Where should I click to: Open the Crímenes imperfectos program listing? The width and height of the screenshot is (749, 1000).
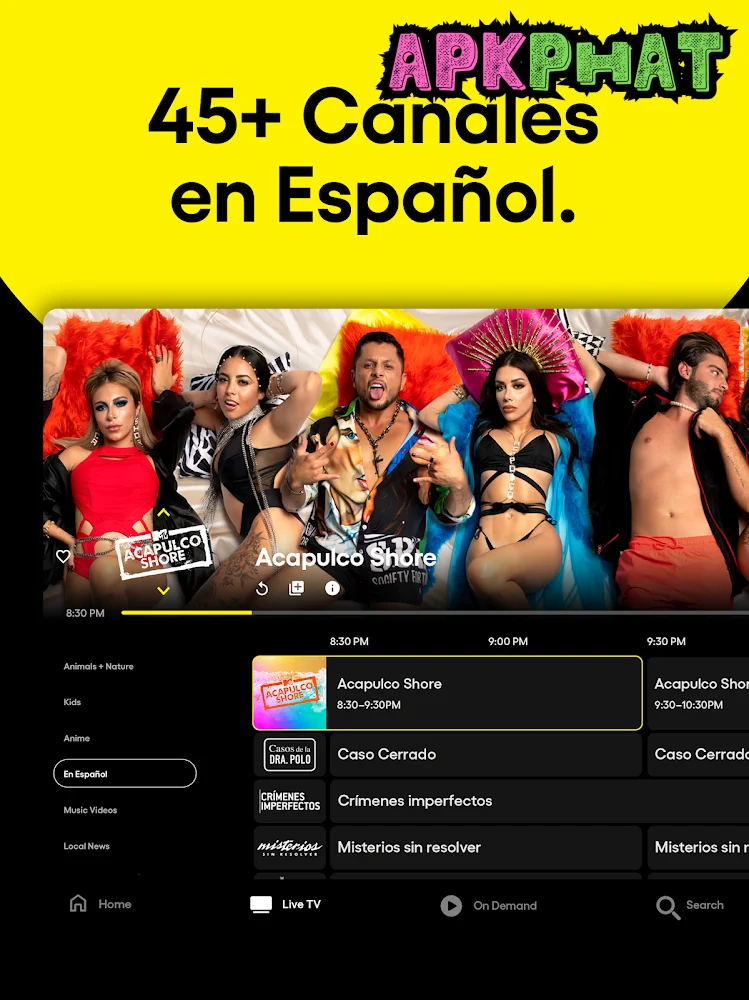pos(539,801)
